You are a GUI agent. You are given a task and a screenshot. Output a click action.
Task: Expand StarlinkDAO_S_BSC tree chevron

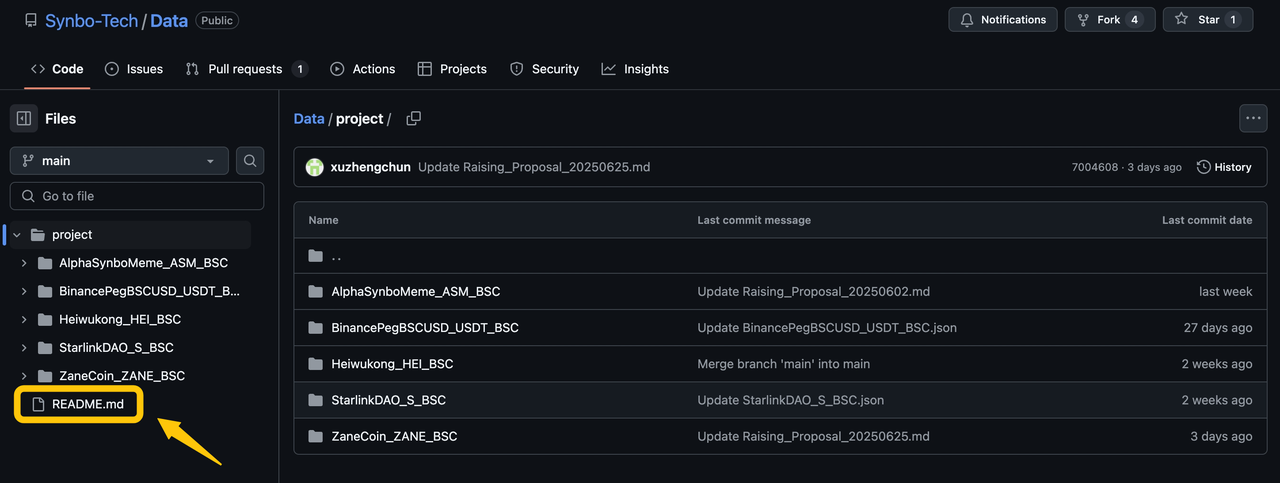point(24,347)
